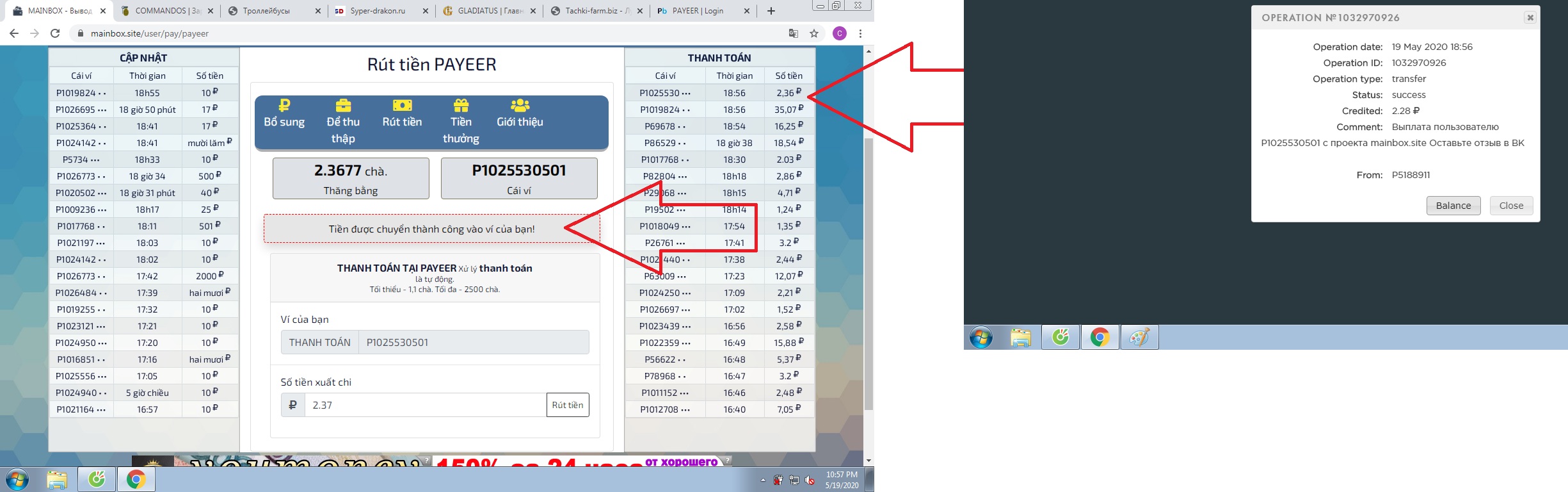The image size is (1568, 492).
Task: Open a new browser tab
Action: (771, 11)
